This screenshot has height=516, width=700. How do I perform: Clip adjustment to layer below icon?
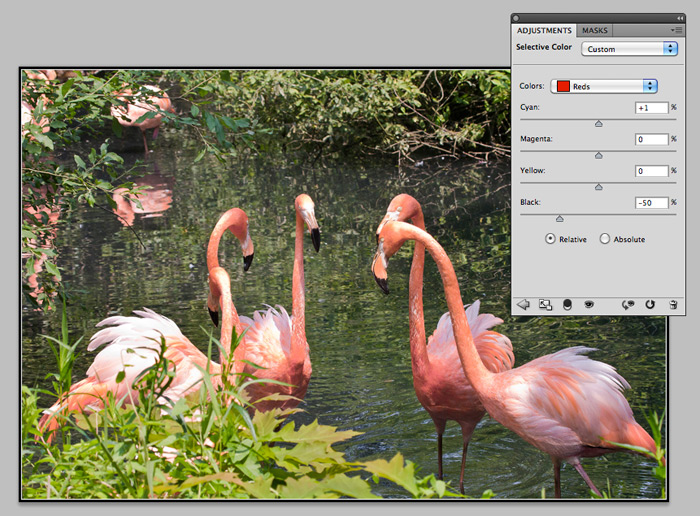(x=567, y=305)
